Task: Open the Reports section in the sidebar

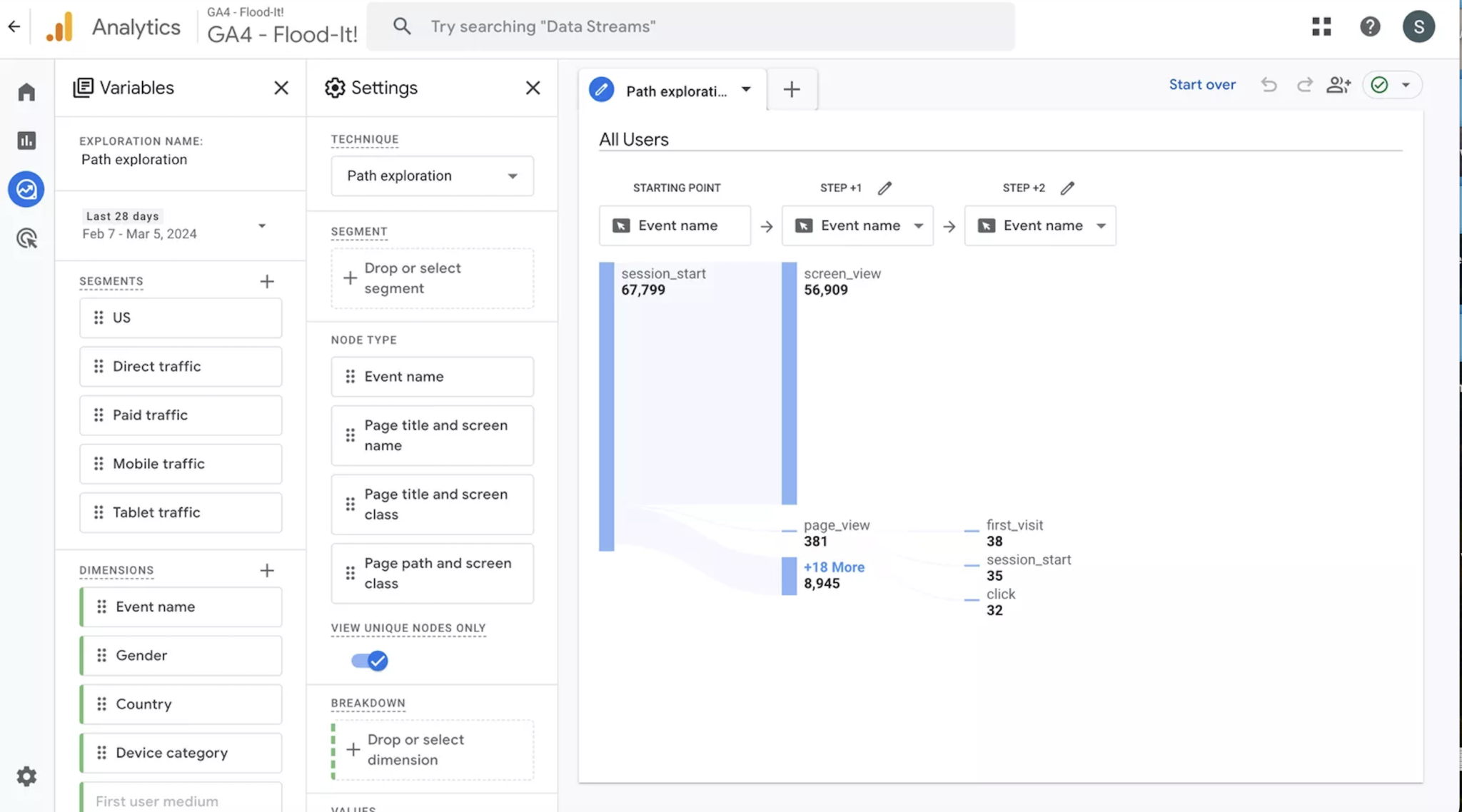Action: [x=26, y=141]
